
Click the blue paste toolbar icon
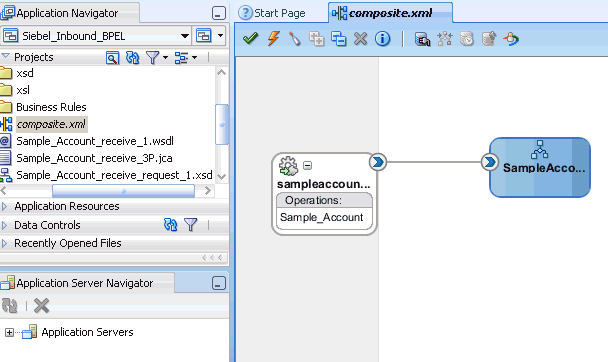339,39
